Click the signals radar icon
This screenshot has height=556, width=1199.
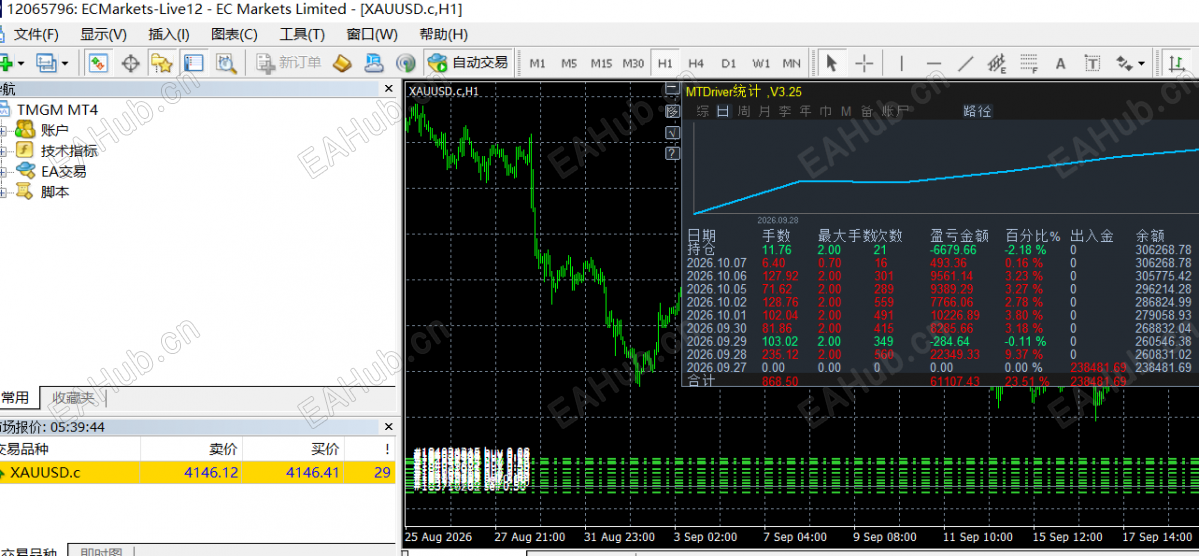pyautogui.click(x=405, y=63)
